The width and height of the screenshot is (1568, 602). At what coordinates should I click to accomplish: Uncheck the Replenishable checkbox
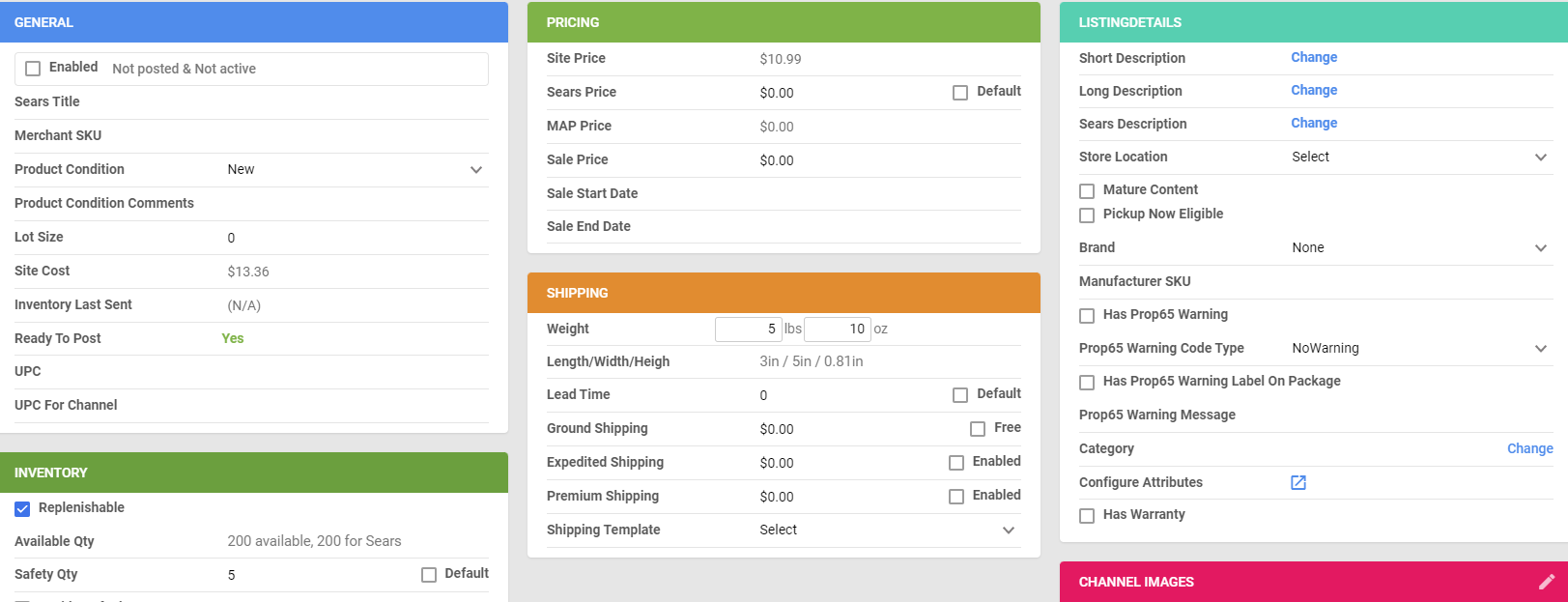pyautogui.click(x=22, y=509)
